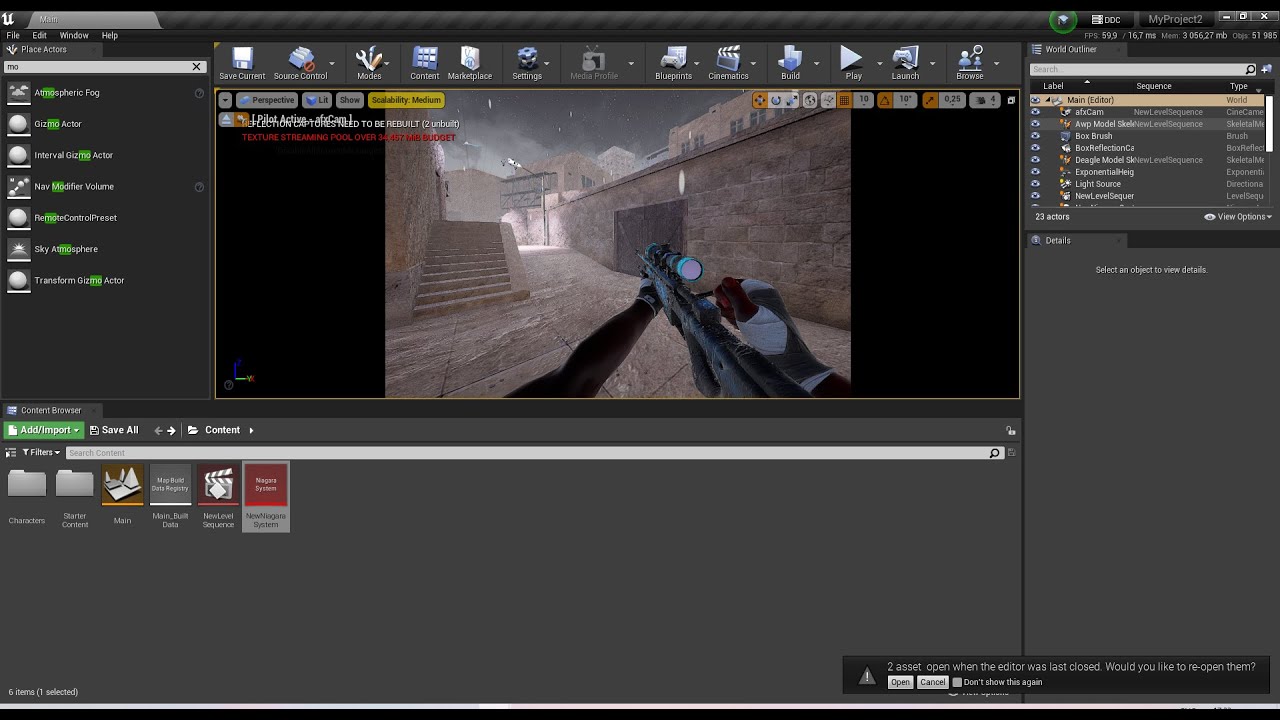1280x720 pixels.
Task: Open the Add/Import dropdown
Action: (x=44, y=430)
